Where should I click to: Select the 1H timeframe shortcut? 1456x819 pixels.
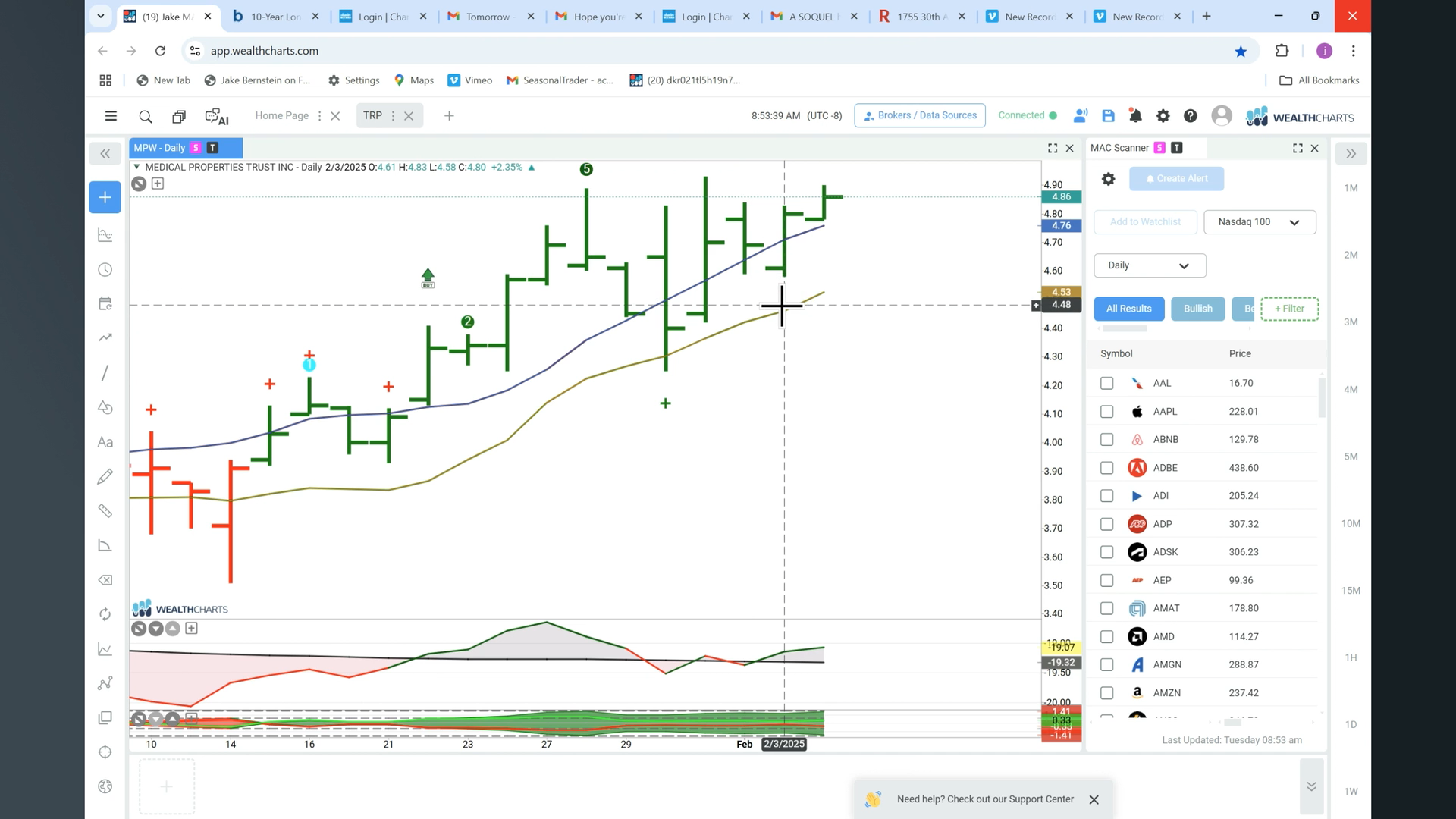(1351, 657)
